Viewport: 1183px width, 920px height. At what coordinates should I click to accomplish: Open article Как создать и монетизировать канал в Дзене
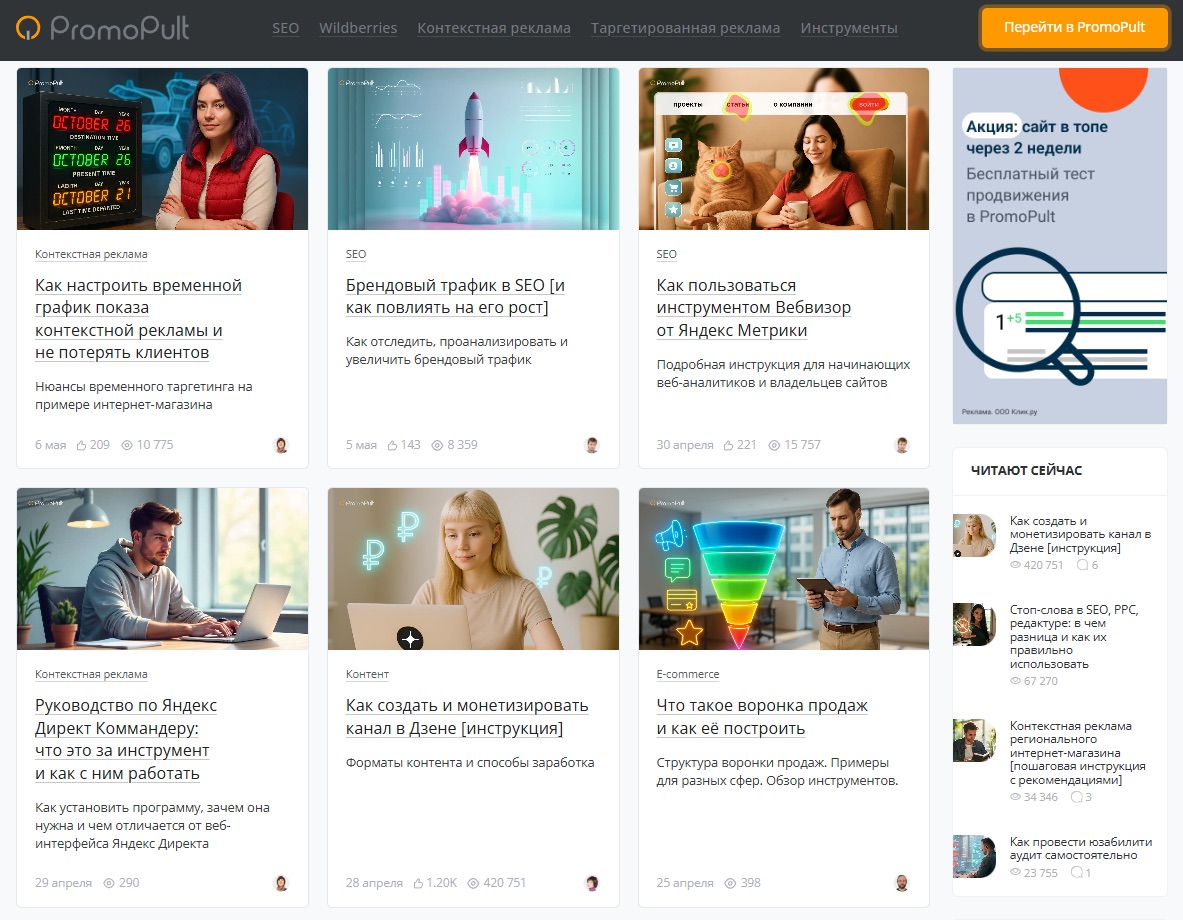[467, 716]
